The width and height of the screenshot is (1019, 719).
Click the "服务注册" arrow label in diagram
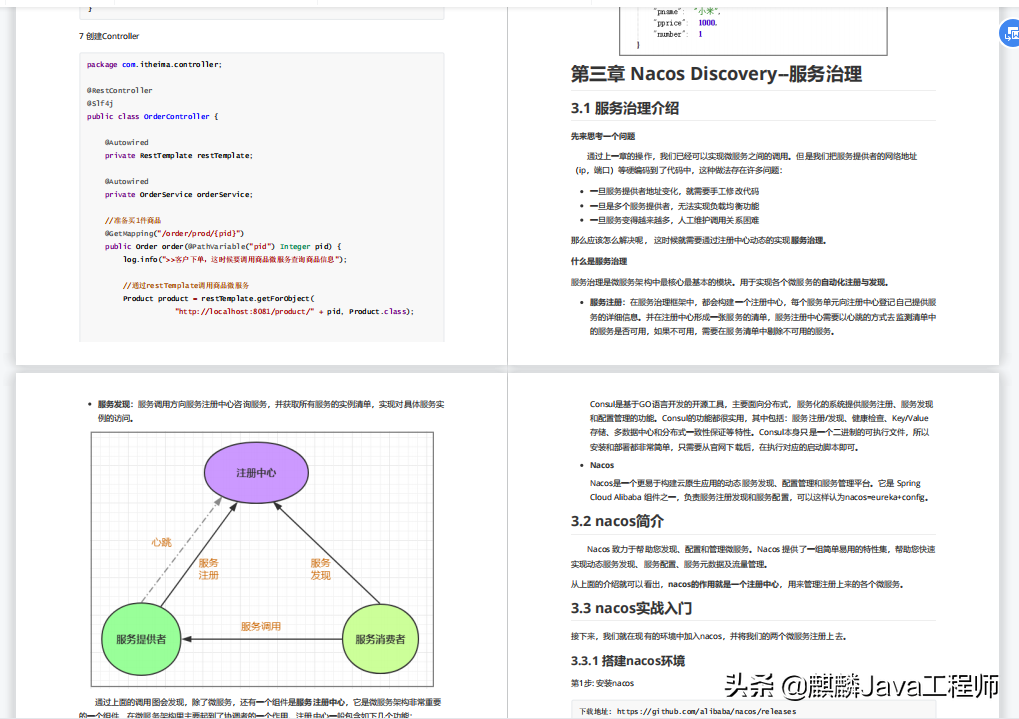pyautogui.click(x=209, y=569)
